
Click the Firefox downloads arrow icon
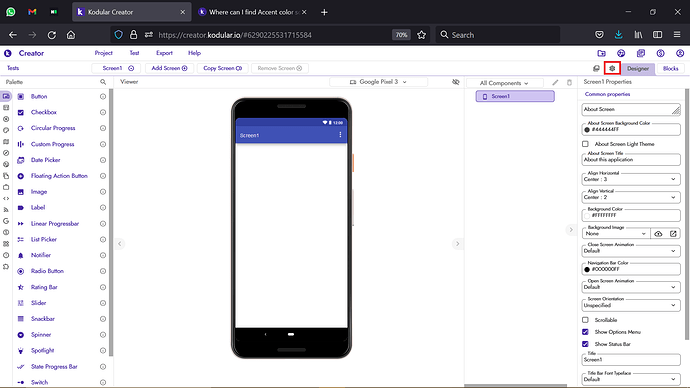point(618,35)
